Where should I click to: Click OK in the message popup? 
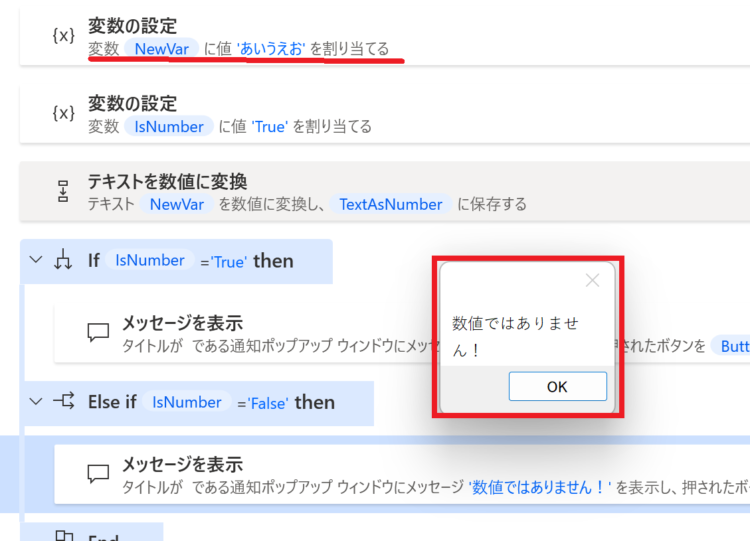point(558,386)
